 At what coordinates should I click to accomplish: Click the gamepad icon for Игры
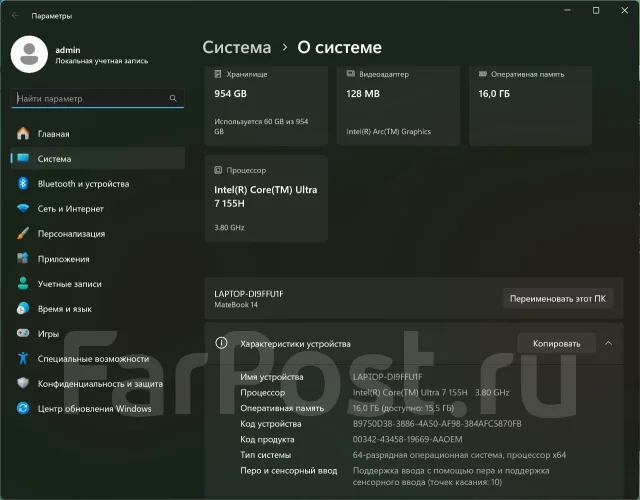(23, 333)
